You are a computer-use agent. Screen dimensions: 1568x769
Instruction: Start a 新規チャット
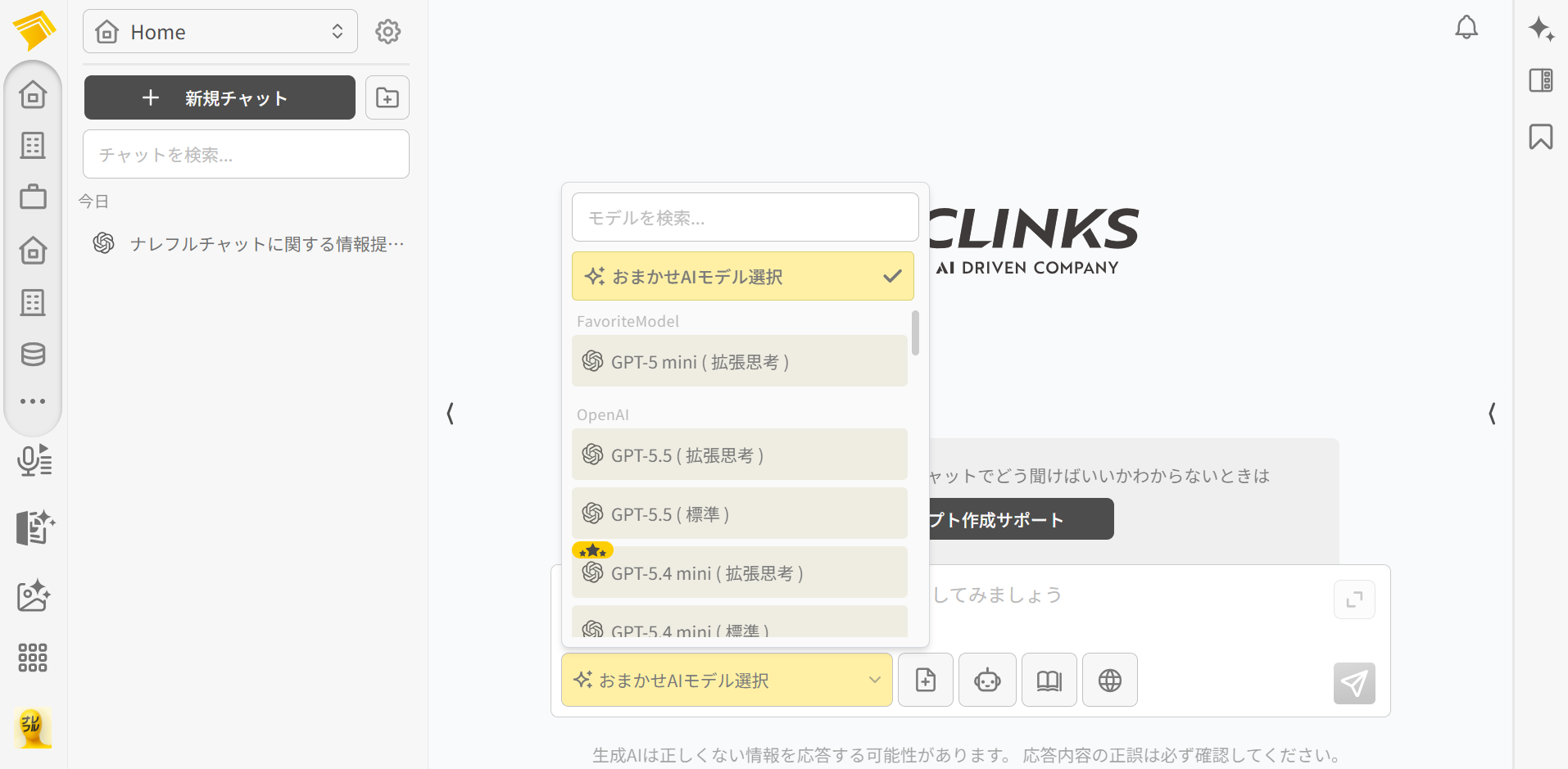click(x=220, y=97)
